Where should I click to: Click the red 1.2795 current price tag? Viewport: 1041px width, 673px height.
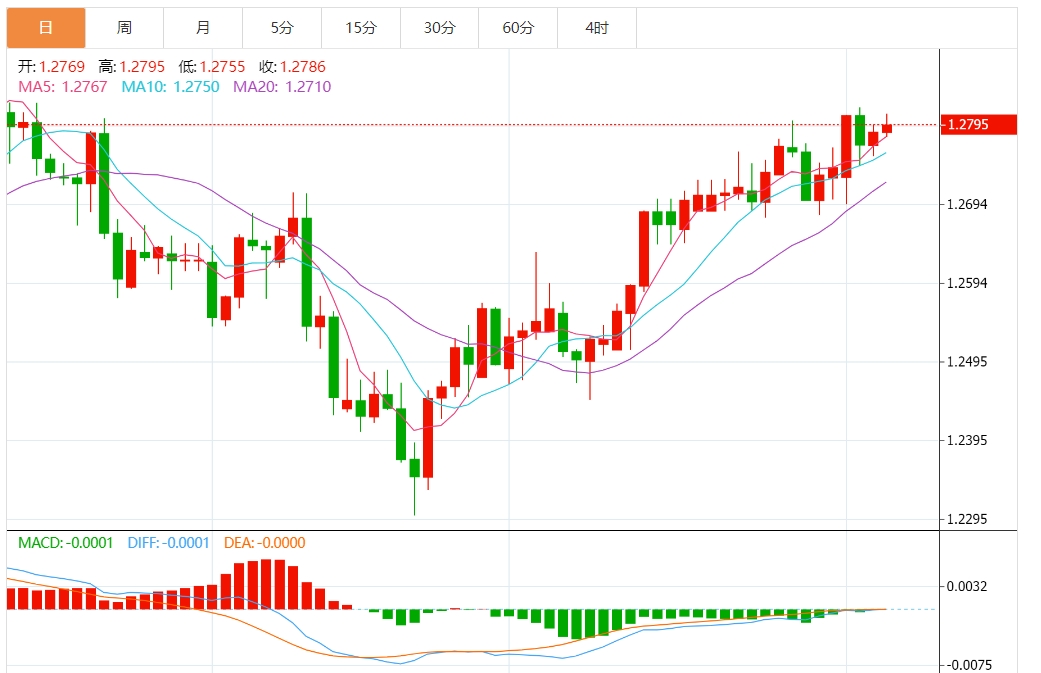coord(979,125)
